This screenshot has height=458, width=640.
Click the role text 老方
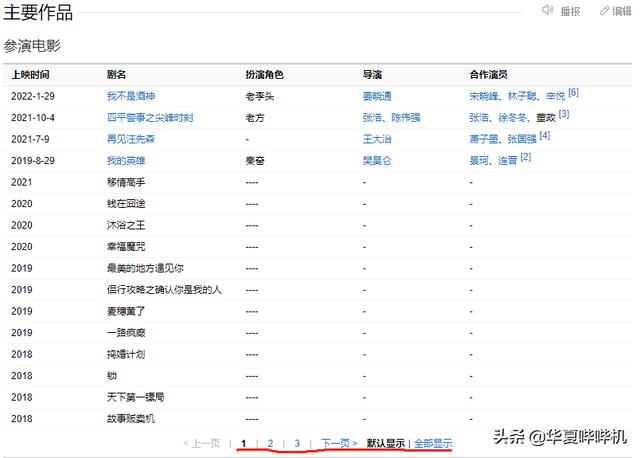(255, 118)
